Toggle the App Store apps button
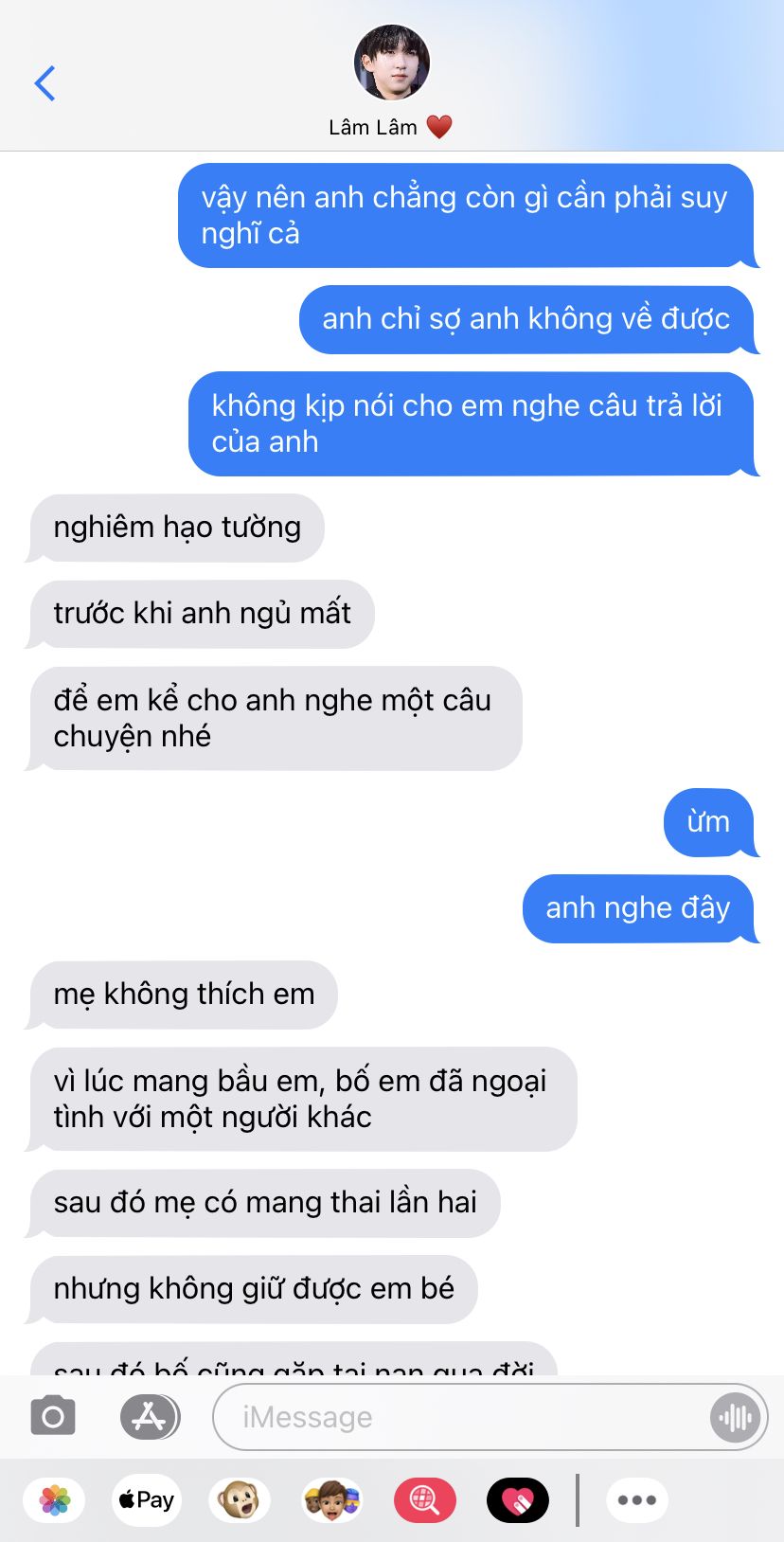The image size is (784, 1542). (150, 1417)
